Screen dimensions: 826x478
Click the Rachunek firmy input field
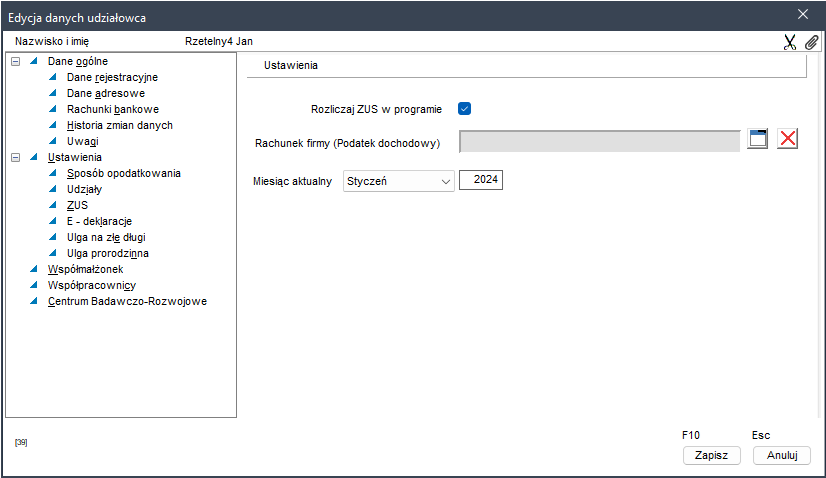[x=599, y=141]
